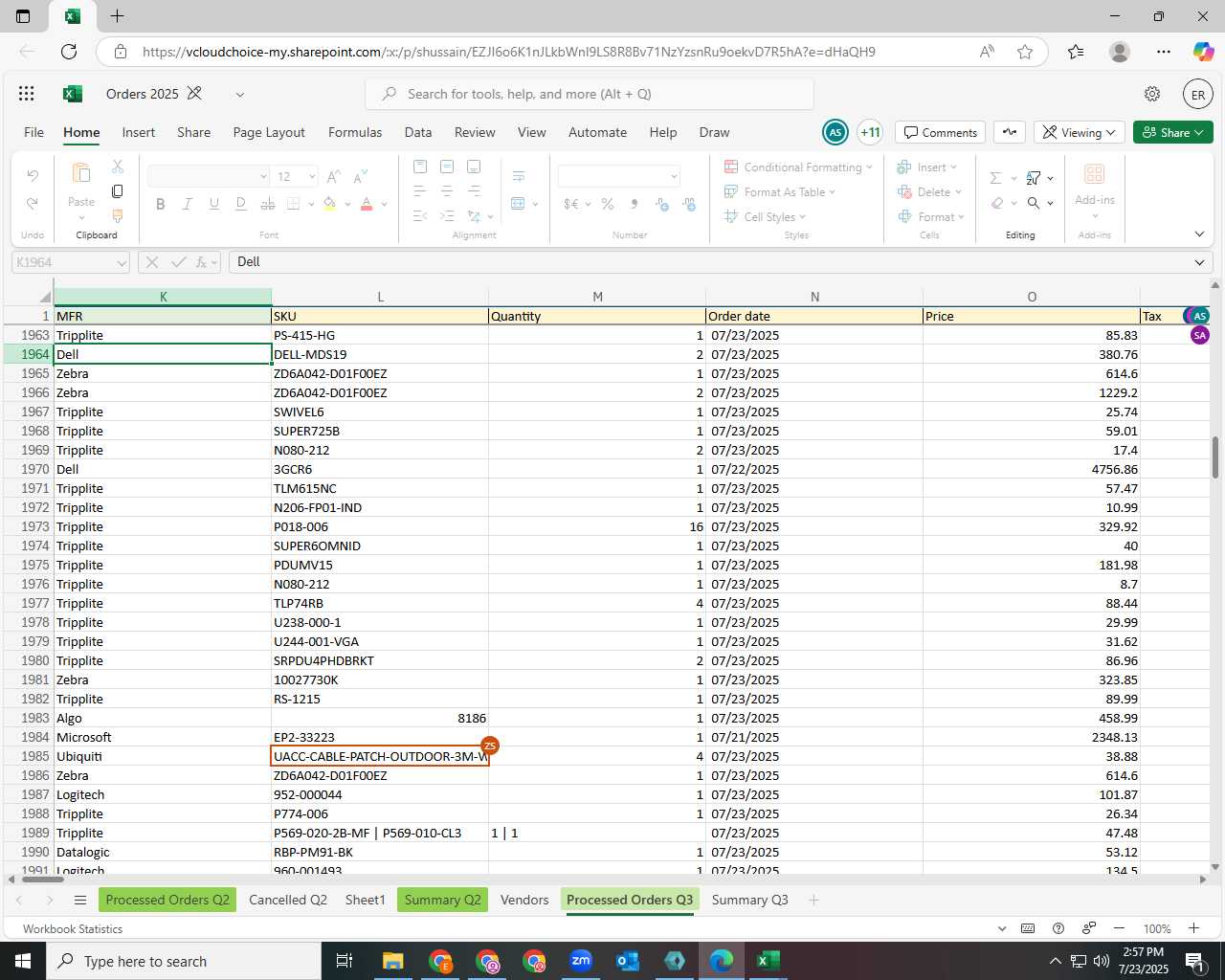Expand the Cell Styles dropdown
1225x980 pixels.
click(802, 217)
